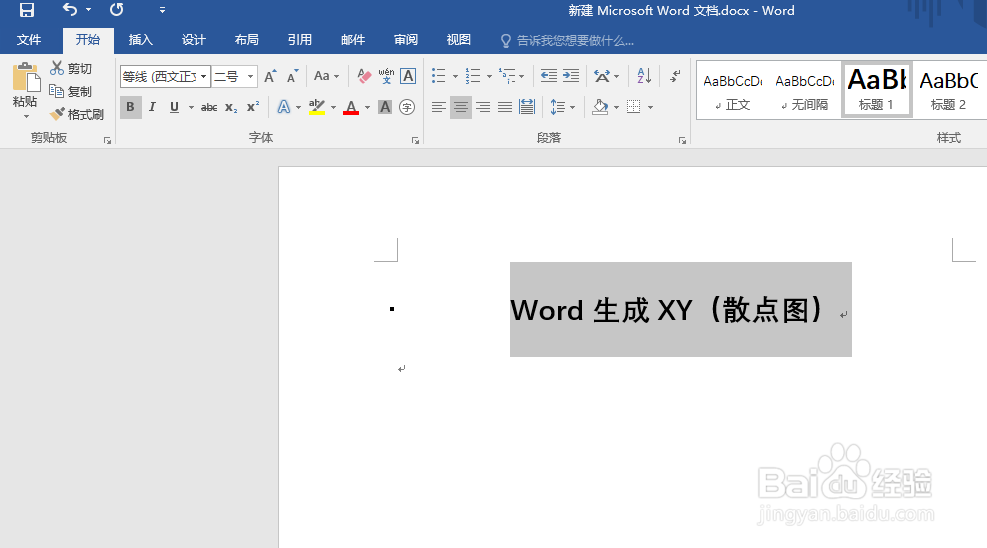Decrease font size with shrink icon

pyautogui.click(x=292, y=77)
